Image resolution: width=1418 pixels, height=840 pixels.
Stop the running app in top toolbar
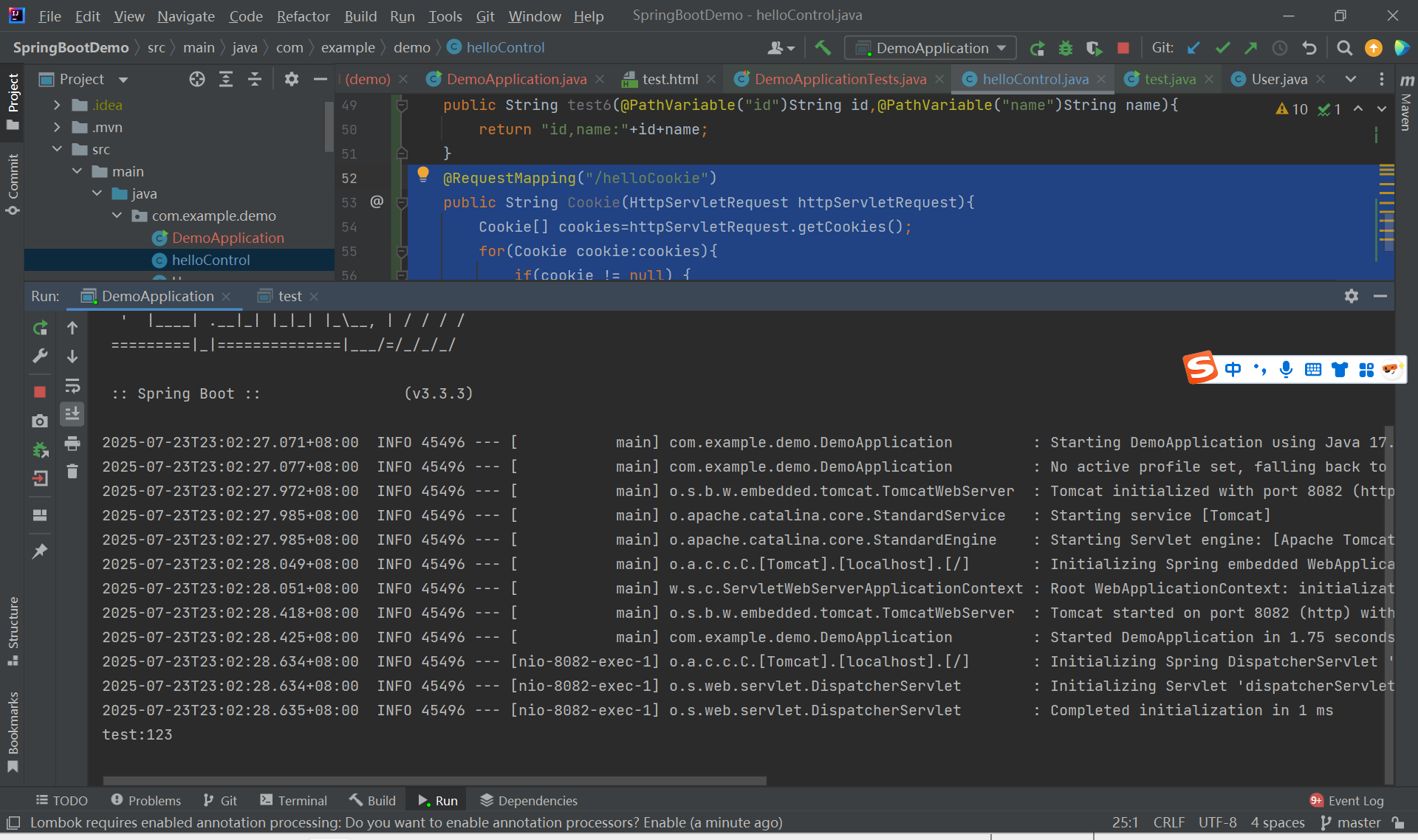(x=1123, y=48)
